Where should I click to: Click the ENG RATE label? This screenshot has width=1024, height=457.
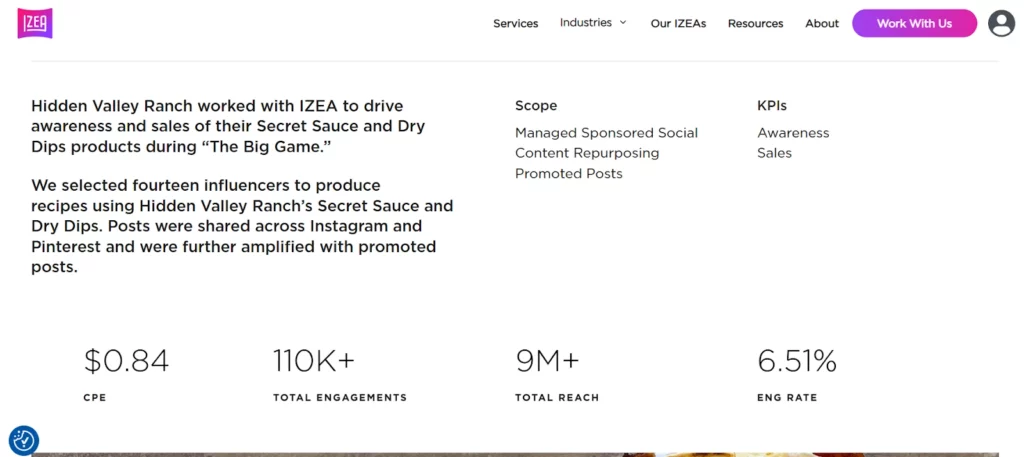787,398
